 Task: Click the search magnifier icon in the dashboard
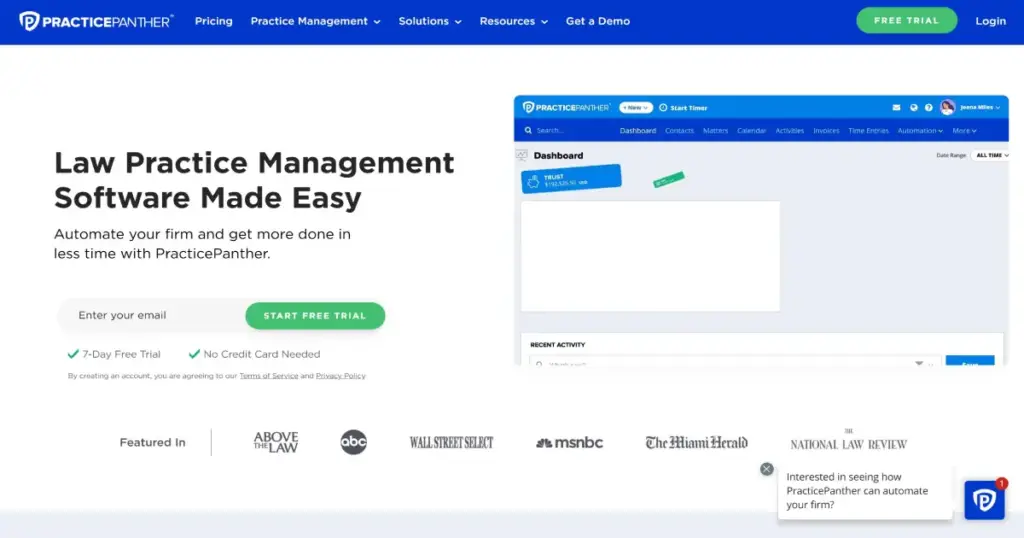(x=528, y=131)
